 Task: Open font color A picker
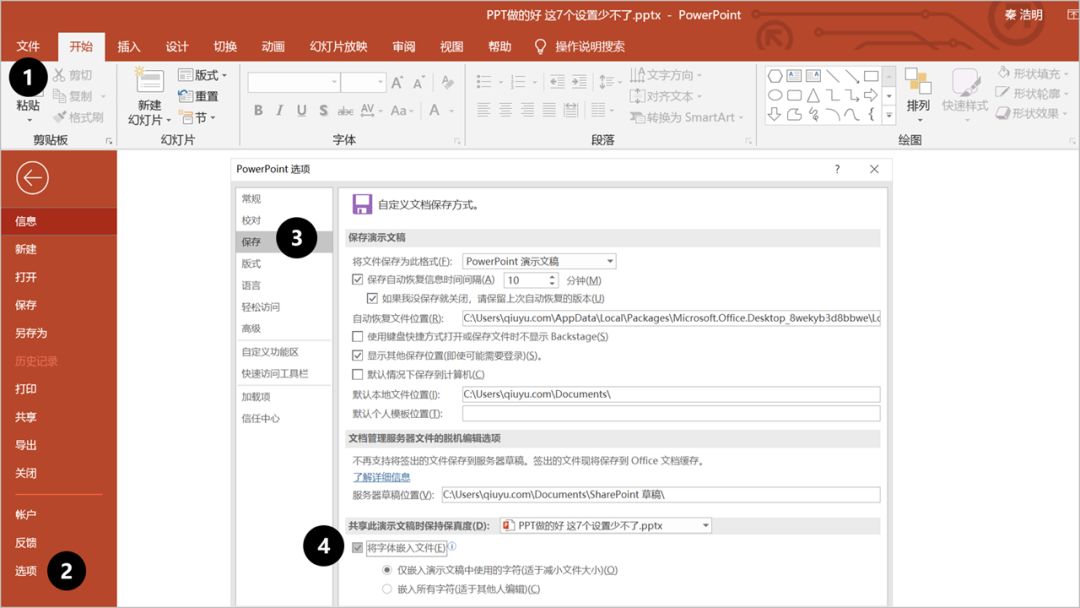pos(435,110)
